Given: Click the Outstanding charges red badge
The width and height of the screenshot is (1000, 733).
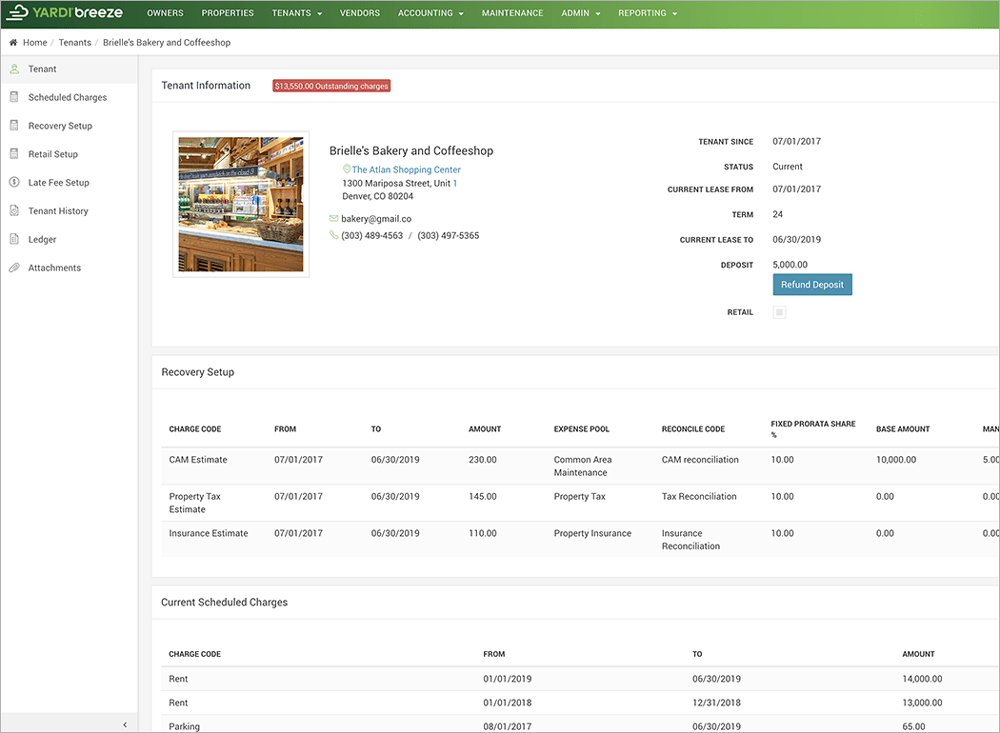Looking at the screenshot, I should coord(331,86).
